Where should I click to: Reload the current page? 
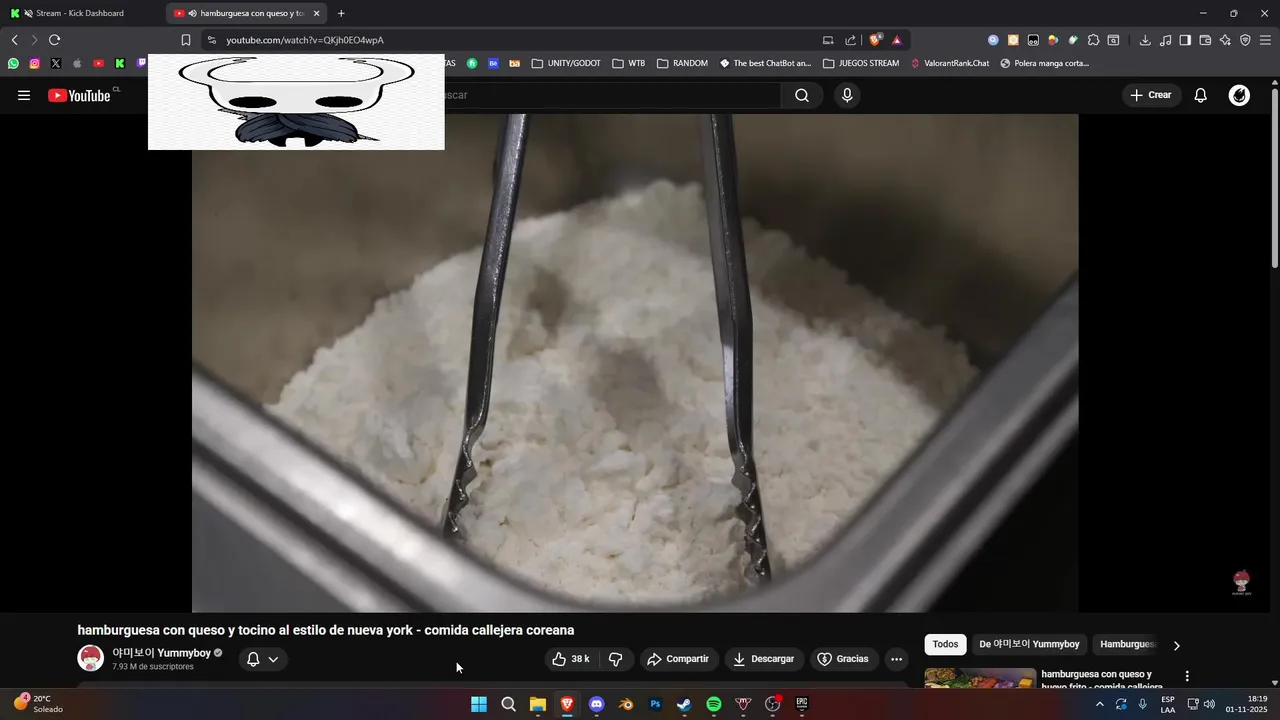tap(54, 40)
